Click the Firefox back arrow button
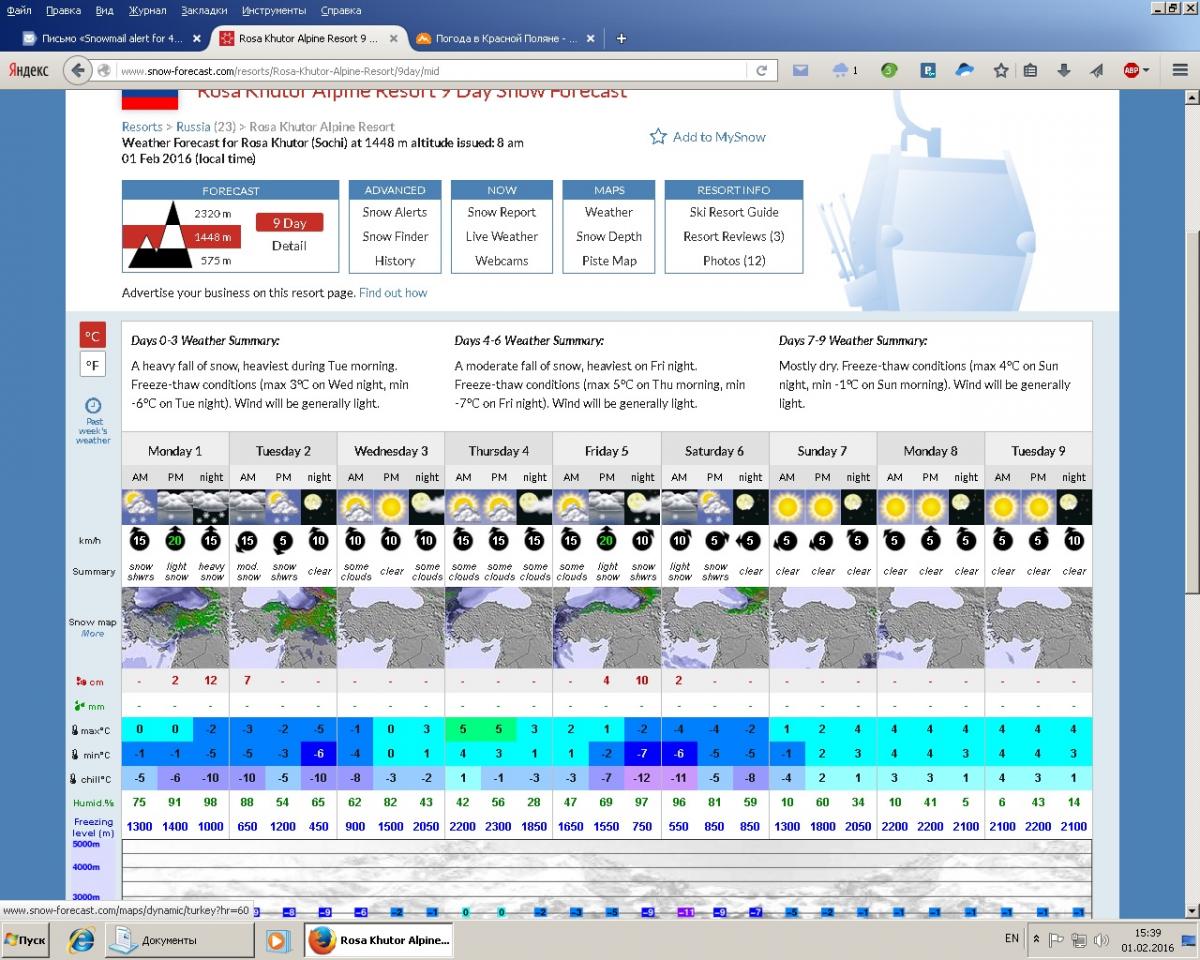 tap(78, 71)
